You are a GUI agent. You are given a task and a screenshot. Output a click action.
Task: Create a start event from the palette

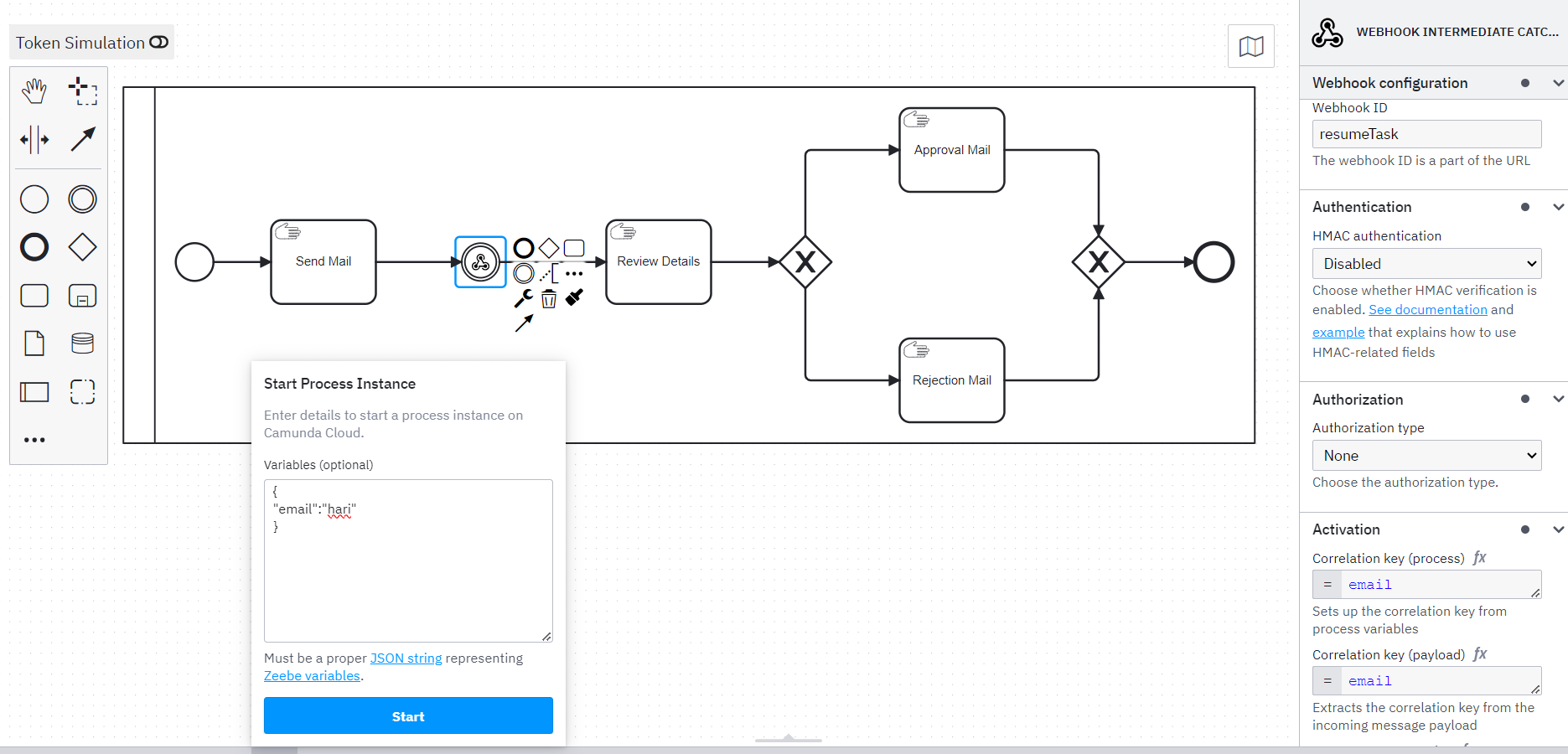[x=34, y=199]
